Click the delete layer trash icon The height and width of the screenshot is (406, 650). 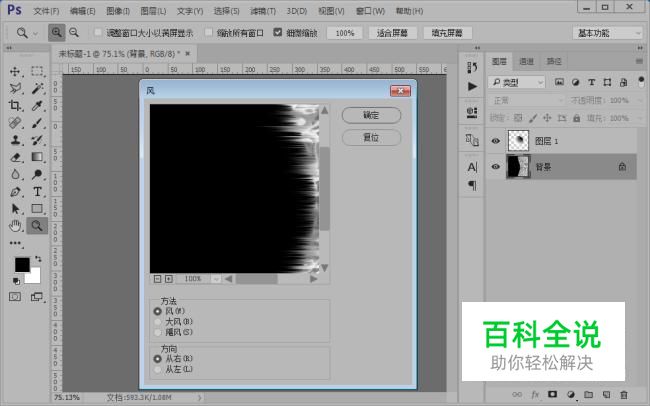pyautogui.click(x=623, y=394)
